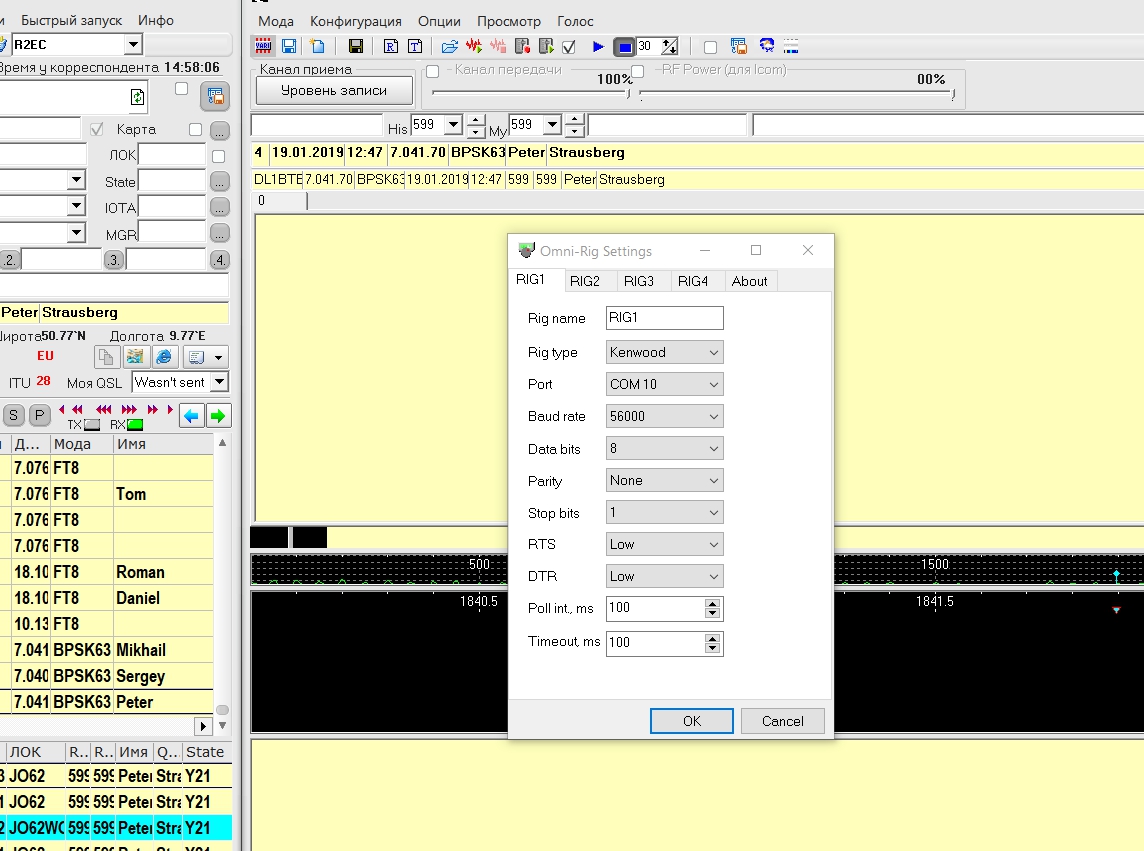Click the Уровень записи button

click(x=334, y=90)
